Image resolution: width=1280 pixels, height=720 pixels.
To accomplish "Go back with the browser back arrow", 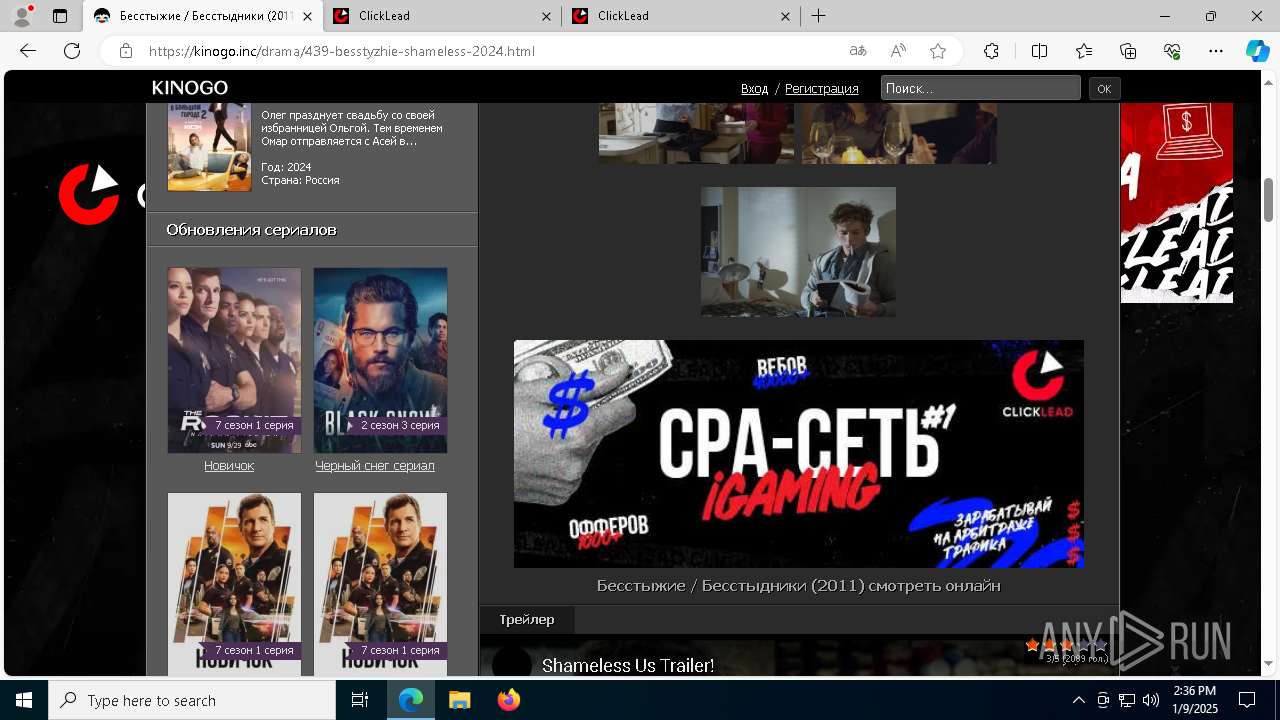I will [28, 51].
